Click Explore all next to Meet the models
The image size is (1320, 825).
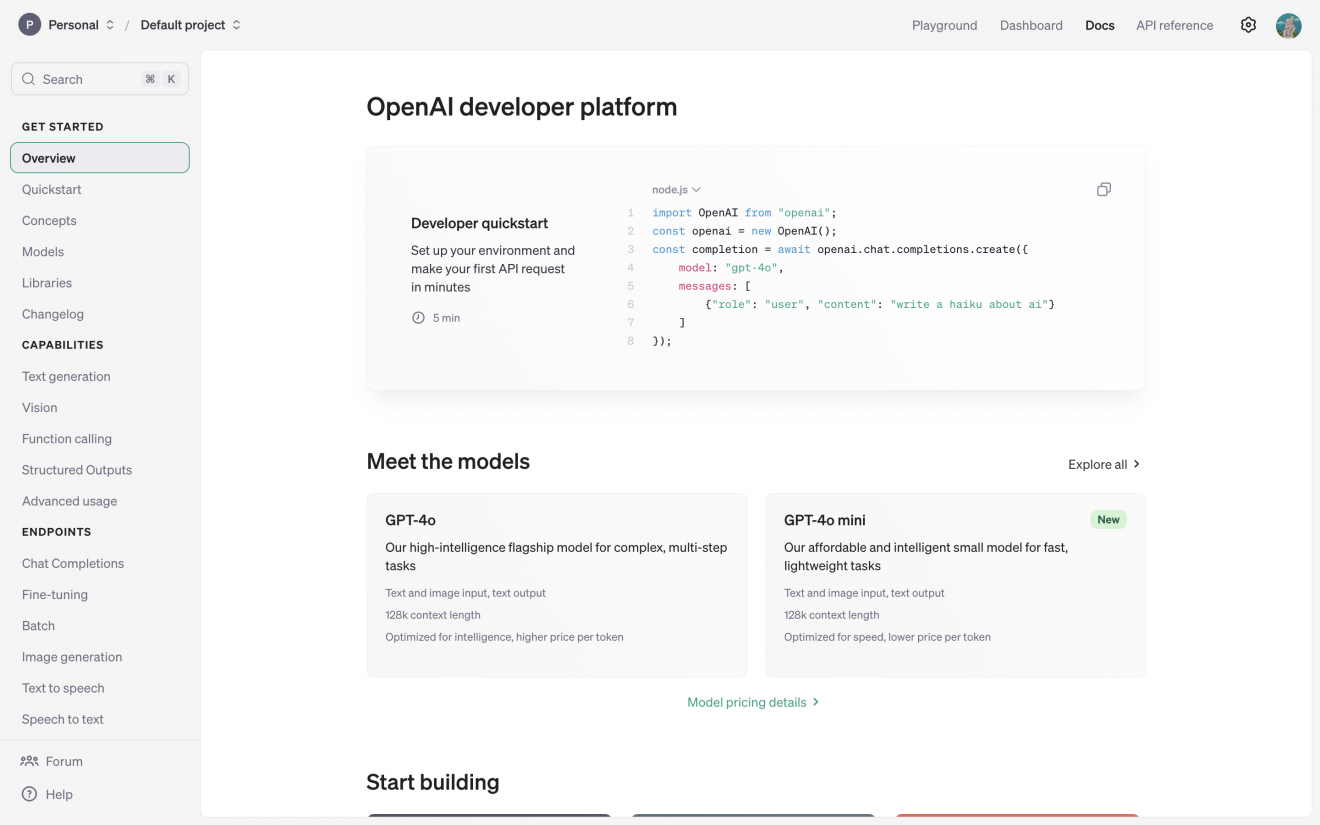[1103, 464]
